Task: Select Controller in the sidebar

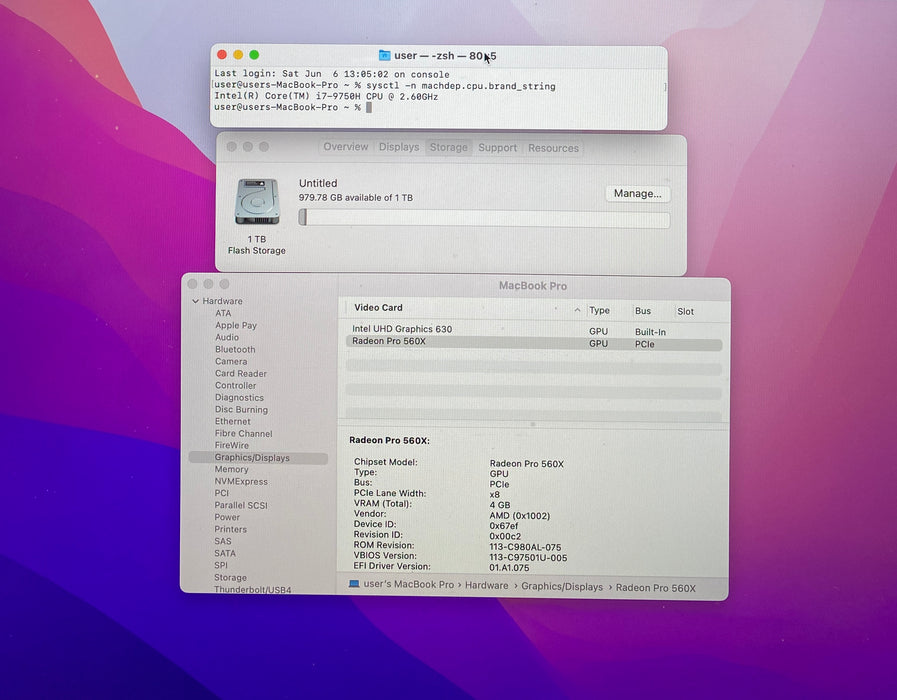Action: click(235, 385)
